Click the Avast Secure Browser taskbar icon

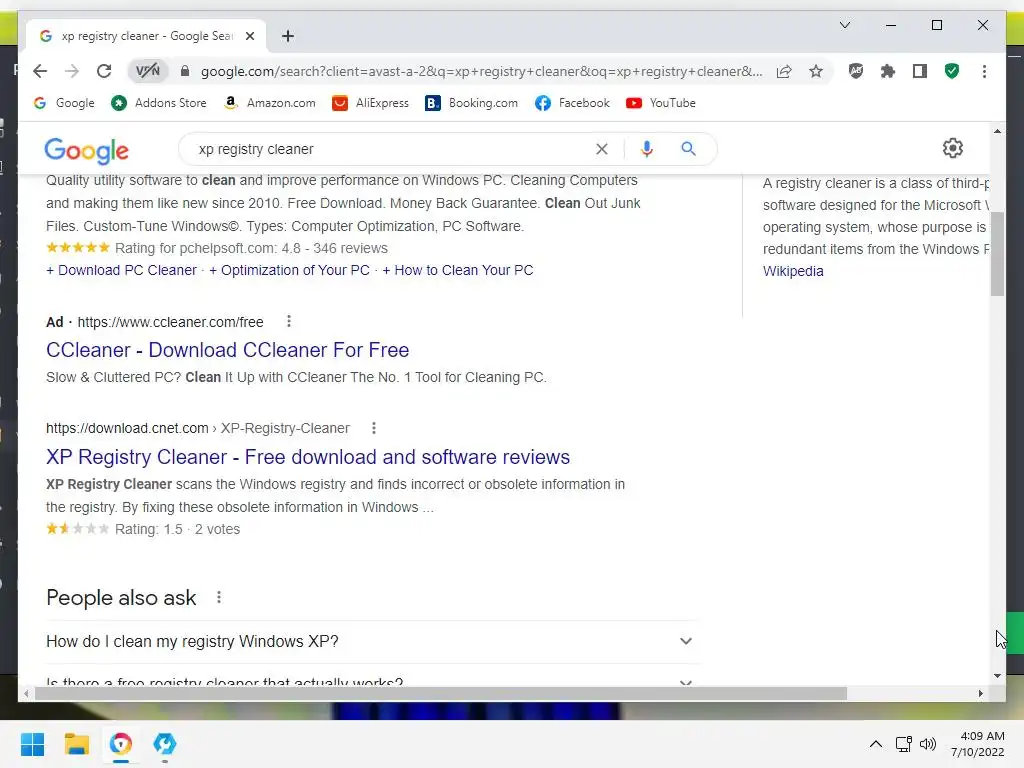[x=121, y=744]
